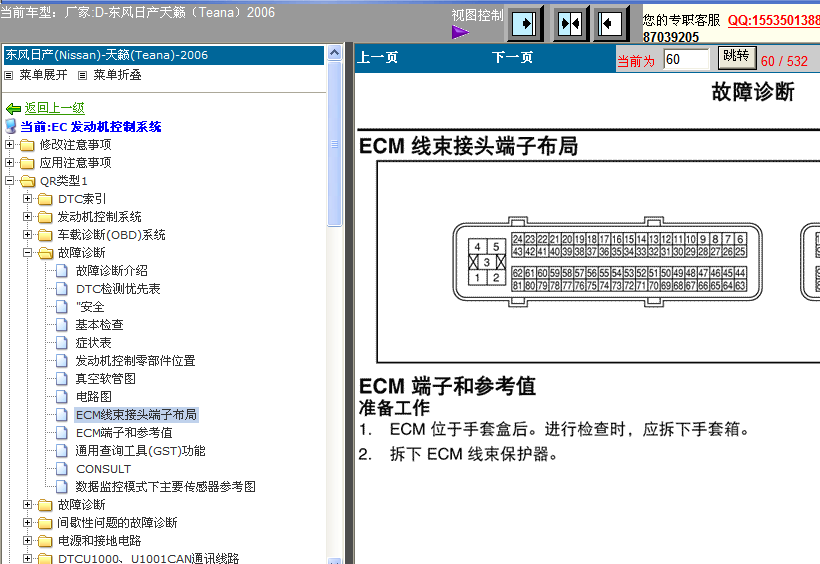This screenshot has height=564, width=820.
Task: Open the DTC检测优先表 page
Action: pyautogui.click(x=118, y=289)
